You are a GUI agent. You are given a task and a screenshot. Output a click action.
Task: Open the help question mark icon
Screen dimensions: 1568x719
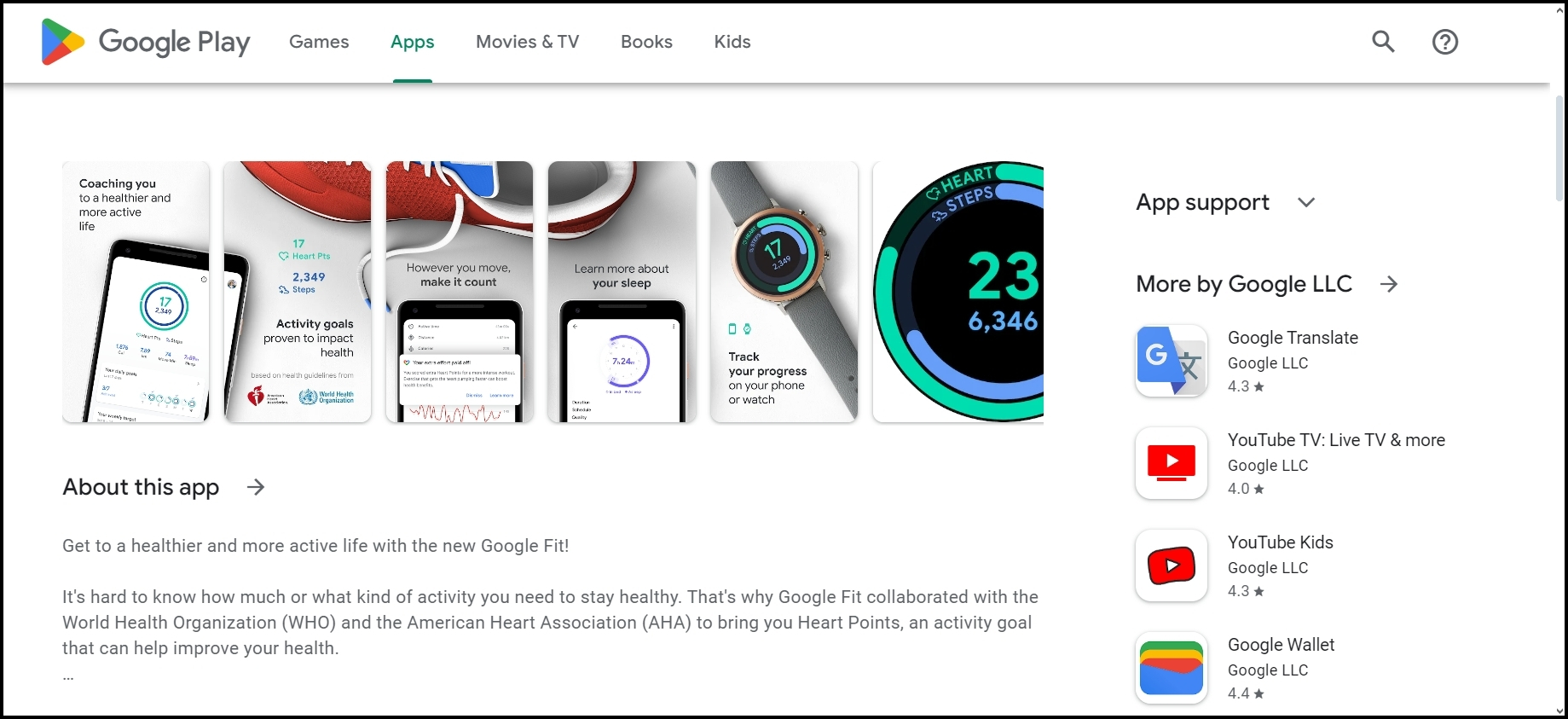tap(1445, 42)
